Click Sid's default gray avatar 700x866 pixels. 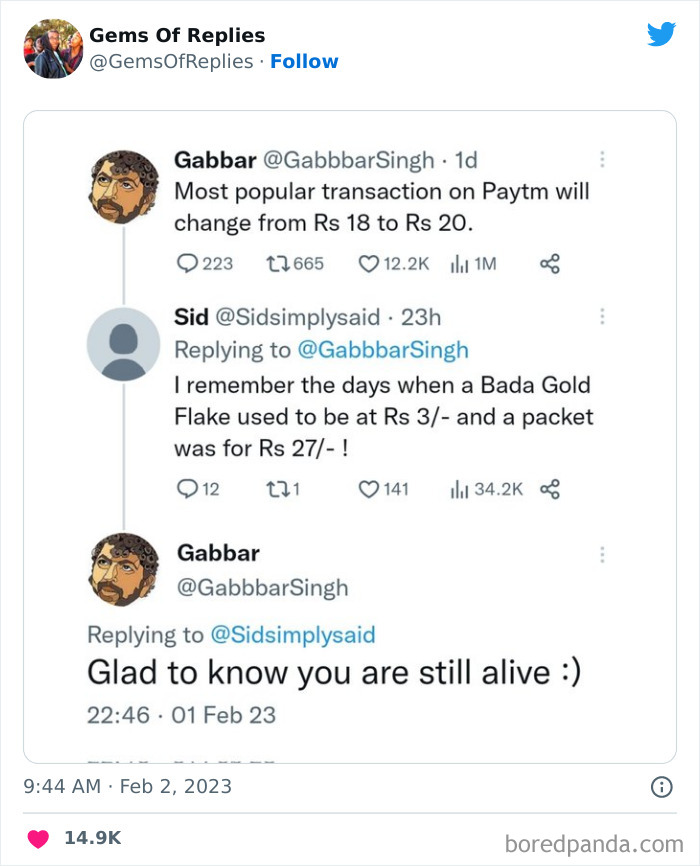(x=123, y=345)
